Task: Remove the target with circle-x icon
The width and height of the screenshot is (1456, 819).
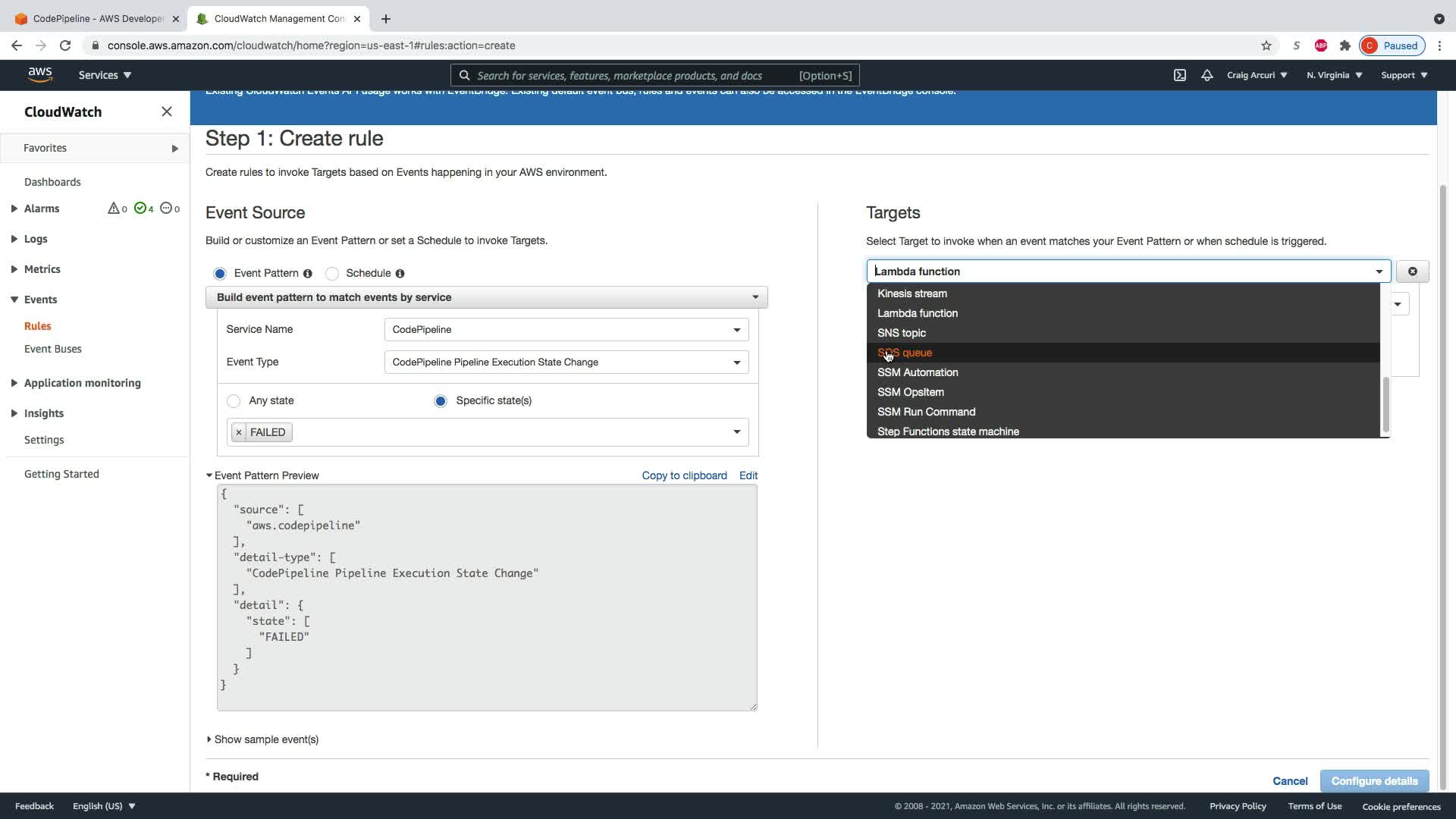Action: coord(1412,271)
